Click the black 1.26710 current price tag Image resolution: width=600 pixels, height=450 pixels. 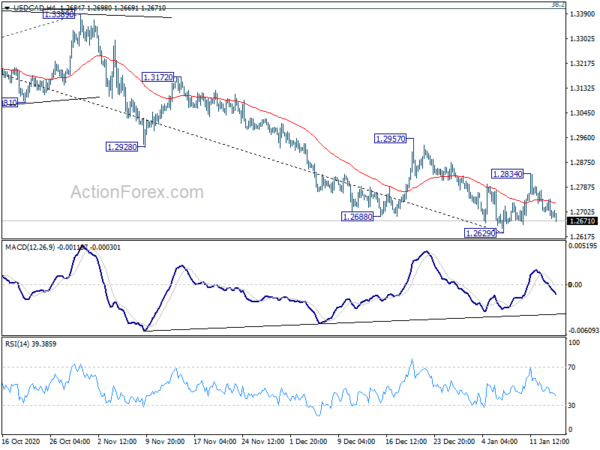click(582, 221)
